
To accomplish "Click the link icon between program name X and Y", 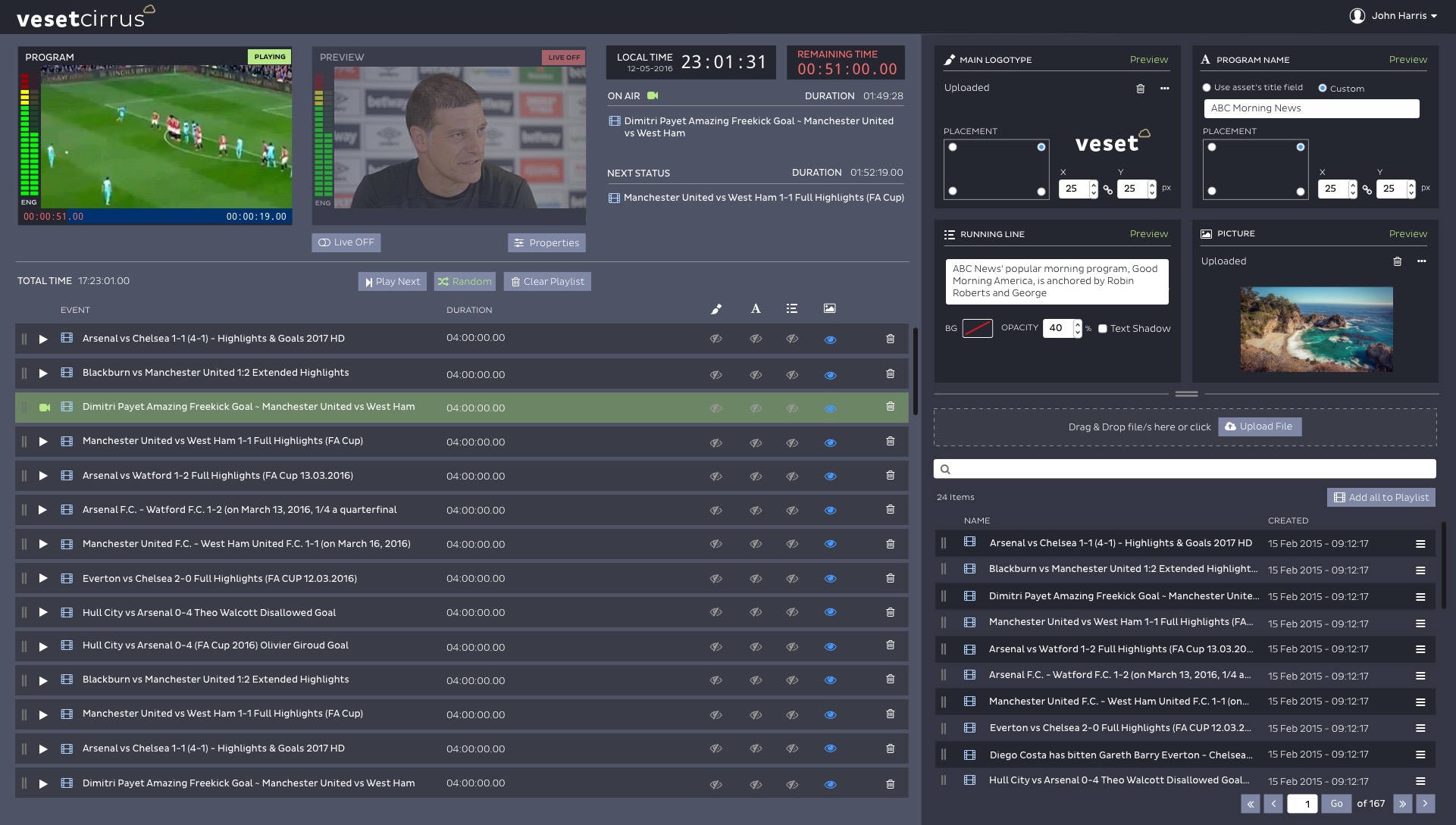I will click(x=1367, y=190).
